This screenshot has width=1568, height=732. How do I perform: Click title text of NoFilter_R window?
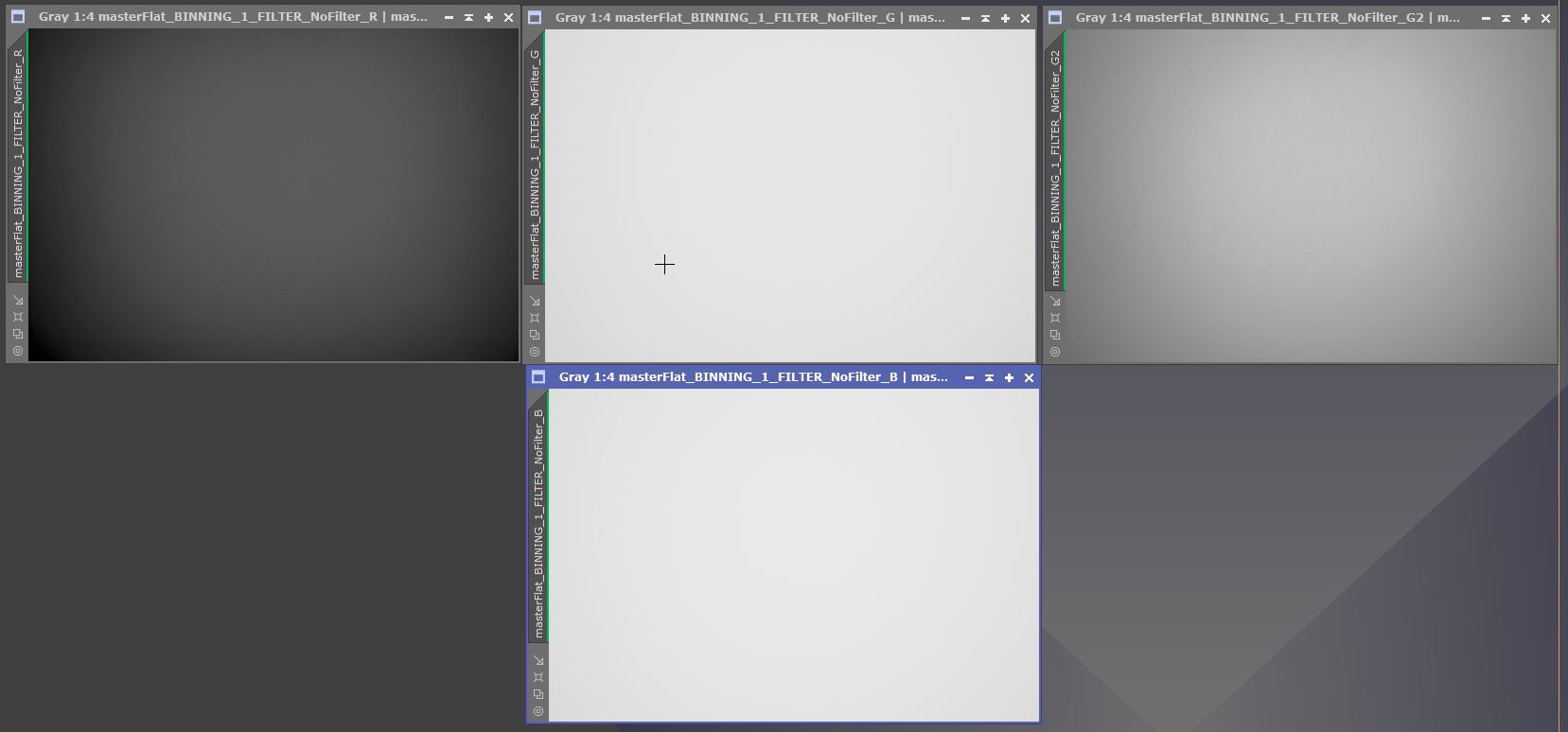233,17
